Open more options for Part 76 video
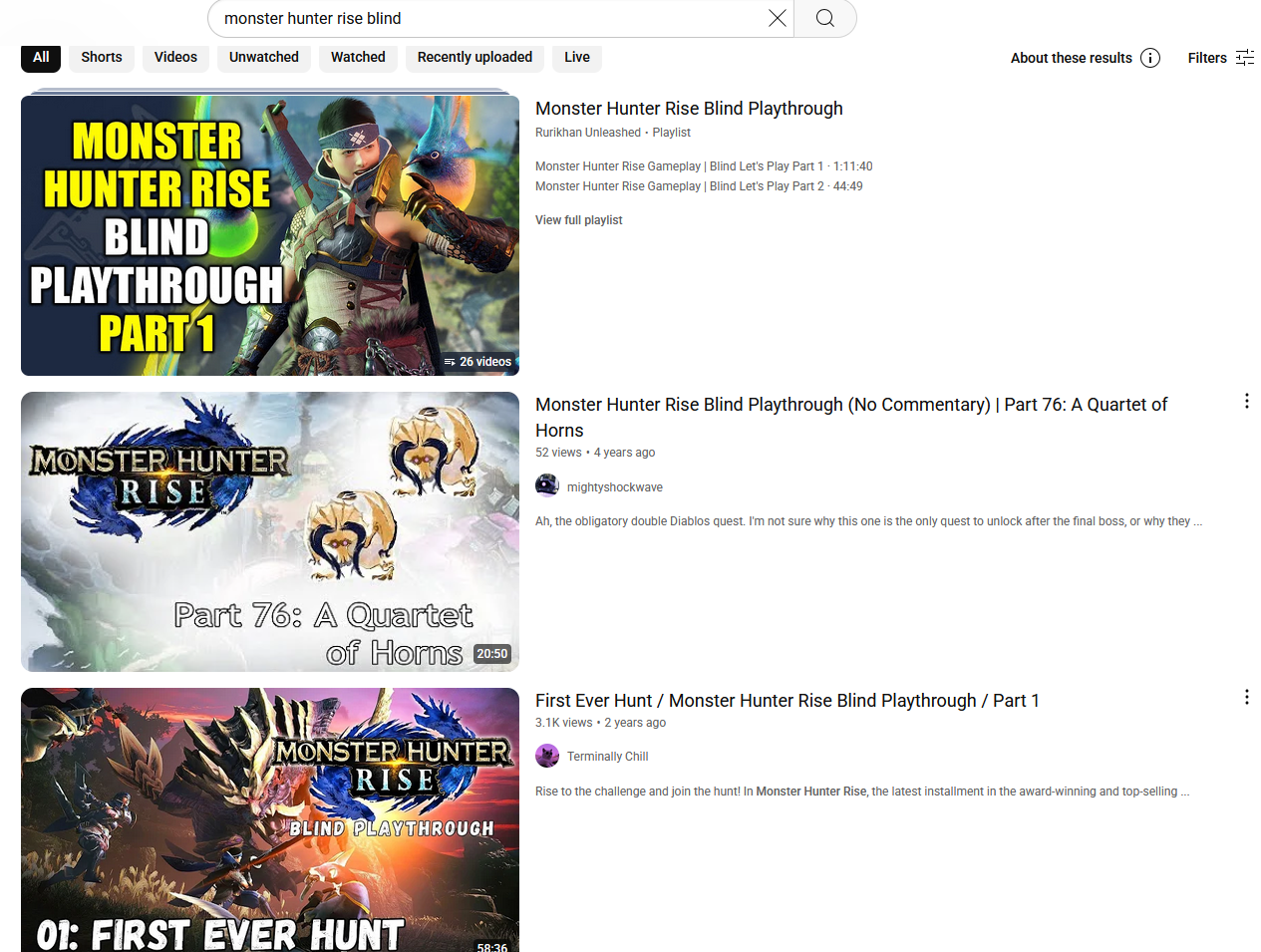This screenshot has width=1261, height=952. click(x=1246, y=401)
